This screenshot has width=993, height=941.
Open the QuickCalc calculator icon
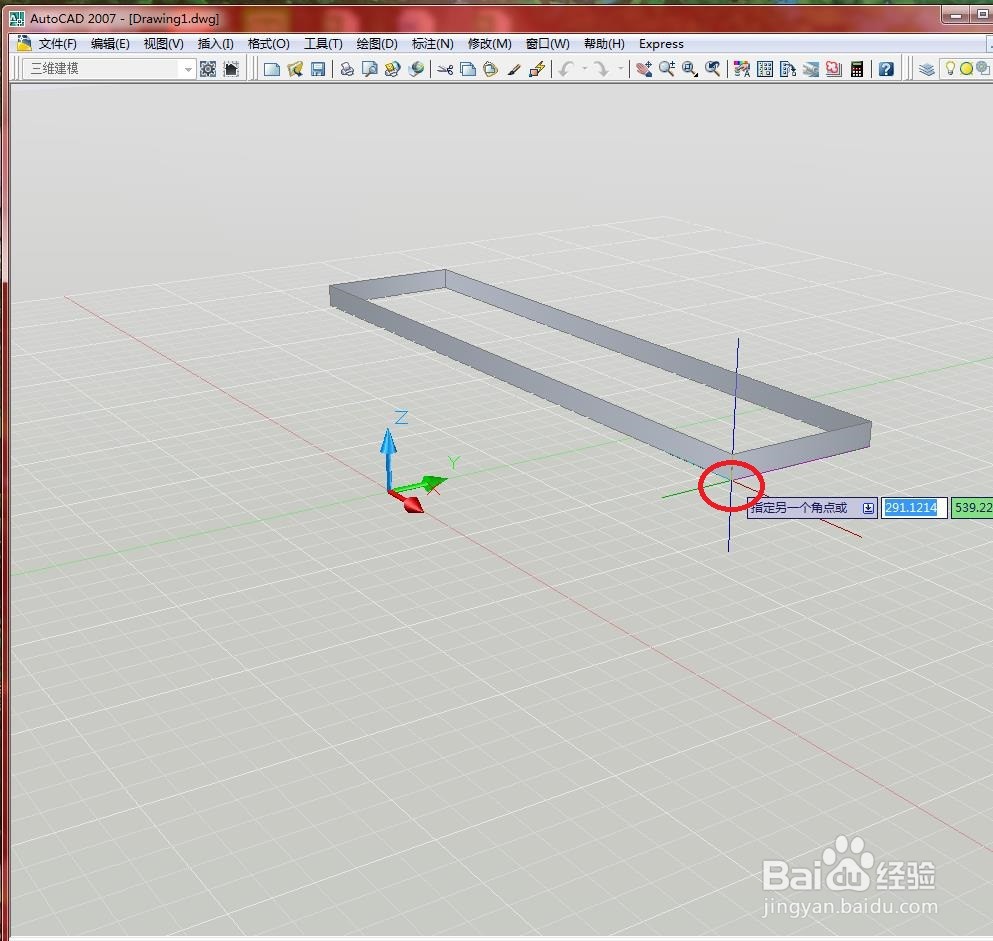[x=857, y=69]
